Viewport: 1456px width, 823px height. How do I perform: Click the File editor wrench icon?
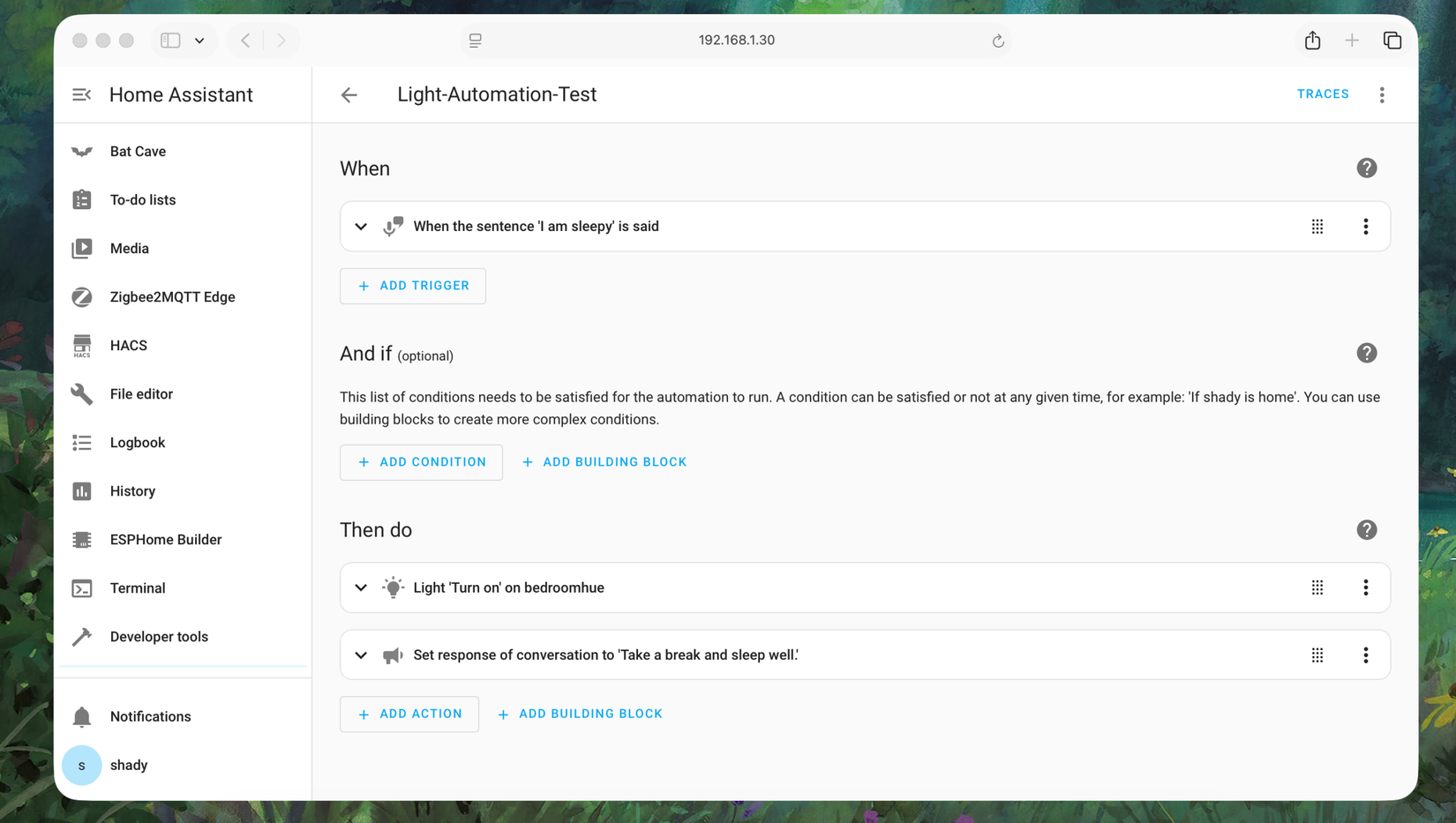pyautogui.click(x=82, y=394)
